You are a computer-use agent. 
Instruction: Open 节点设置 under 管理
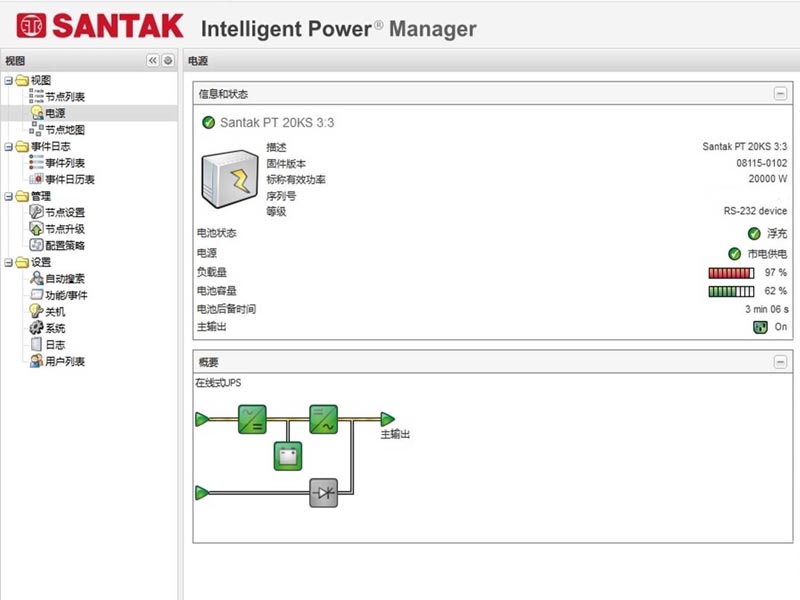65,212
